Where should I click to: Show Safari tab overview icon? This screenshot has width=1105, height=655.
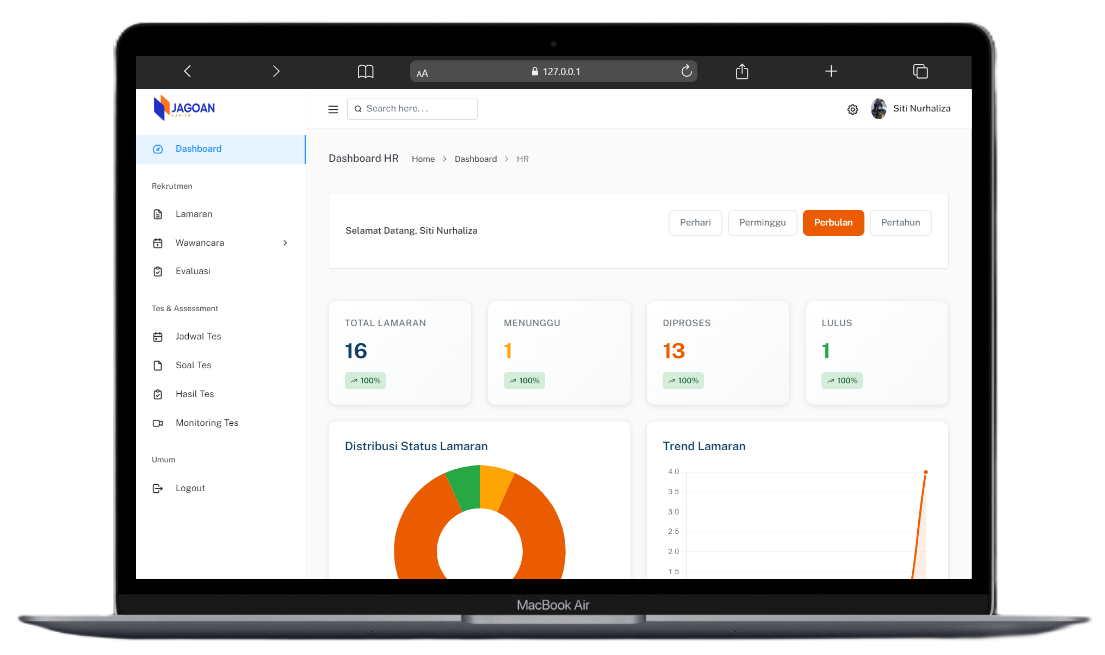click(x=920, y=71)
